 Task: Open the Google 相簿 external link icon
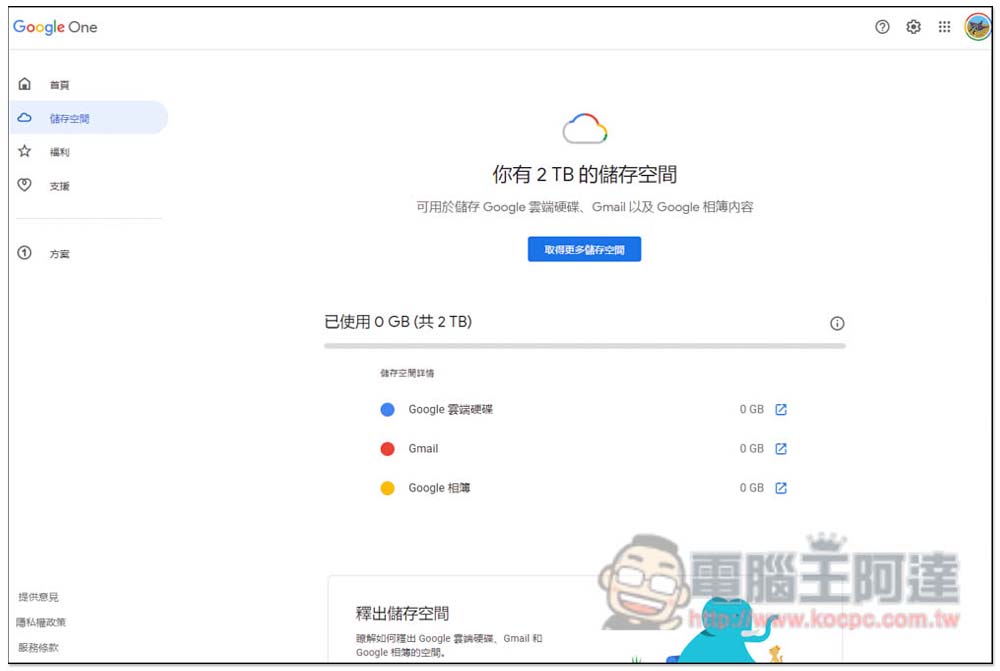click(781, 488)
